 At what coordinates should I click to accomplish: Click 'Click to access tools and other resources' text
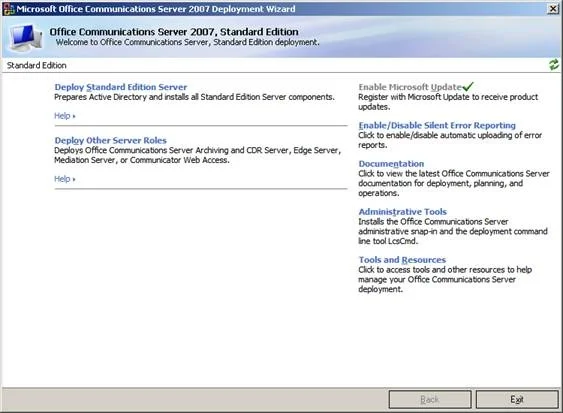(445, 279)
